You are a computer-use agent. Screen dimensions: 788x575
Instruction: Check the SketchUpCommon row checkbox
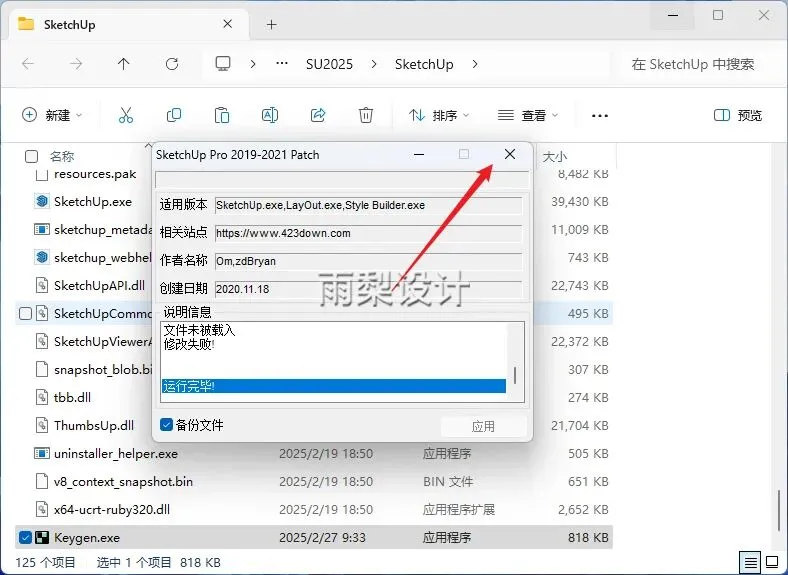(x=25, y=314)
